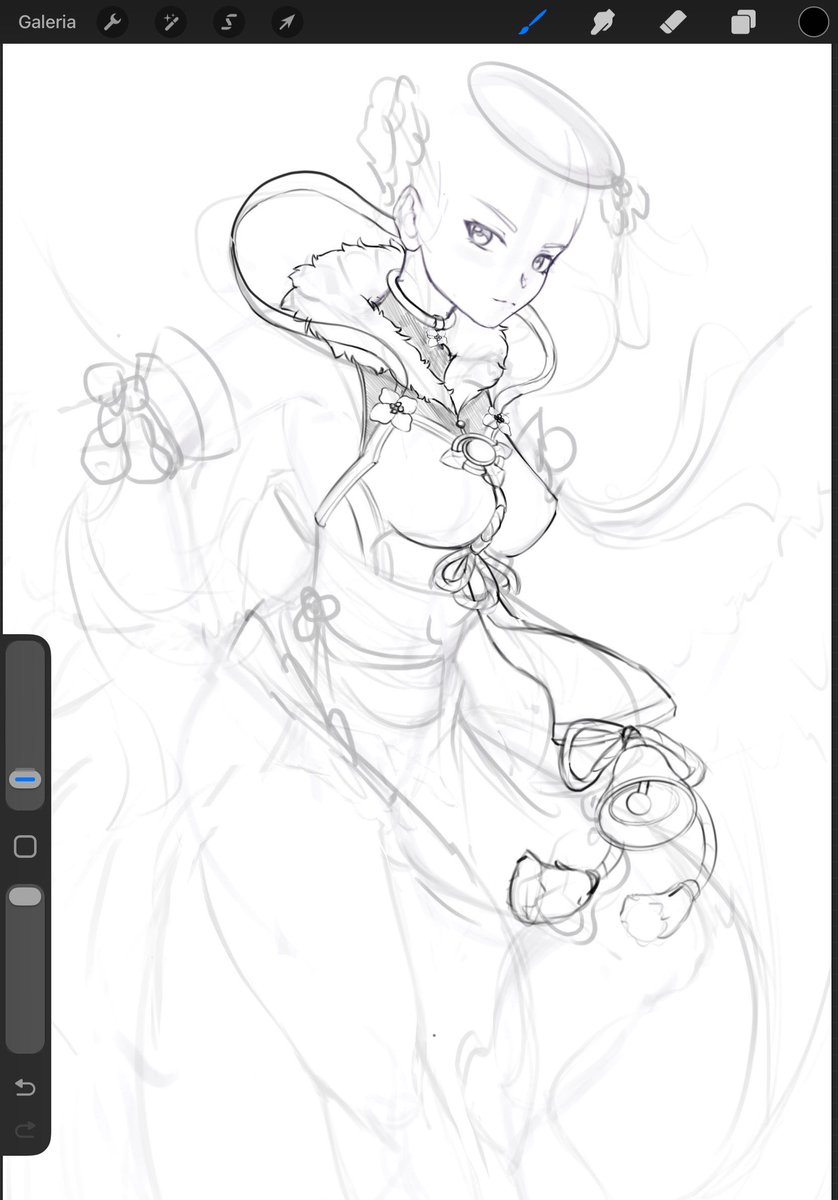
Task: Adjust the brush size slider handle
Action: (x=24, y=778)
